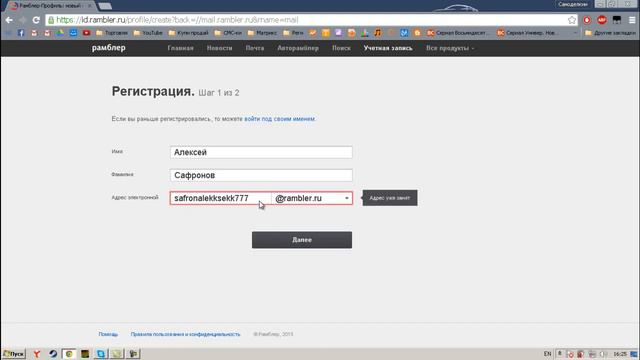Open Почта in the Rambler nav
This screenshot has height=360, width=640.
coord(255,48)
